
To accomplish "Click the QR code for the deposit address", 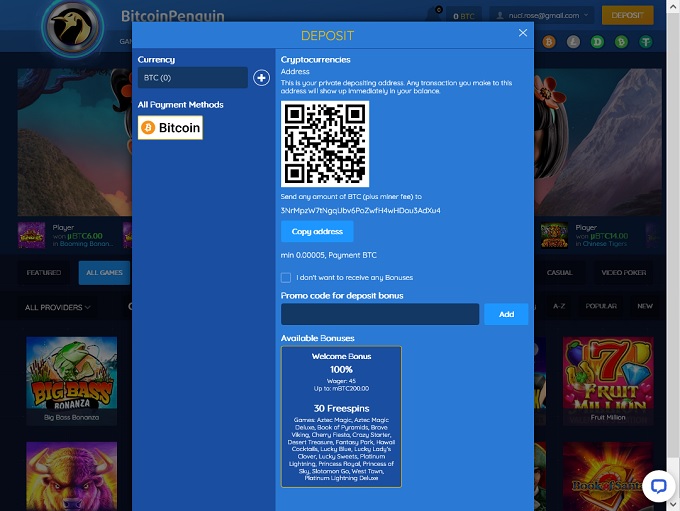I will coord(324,143).
